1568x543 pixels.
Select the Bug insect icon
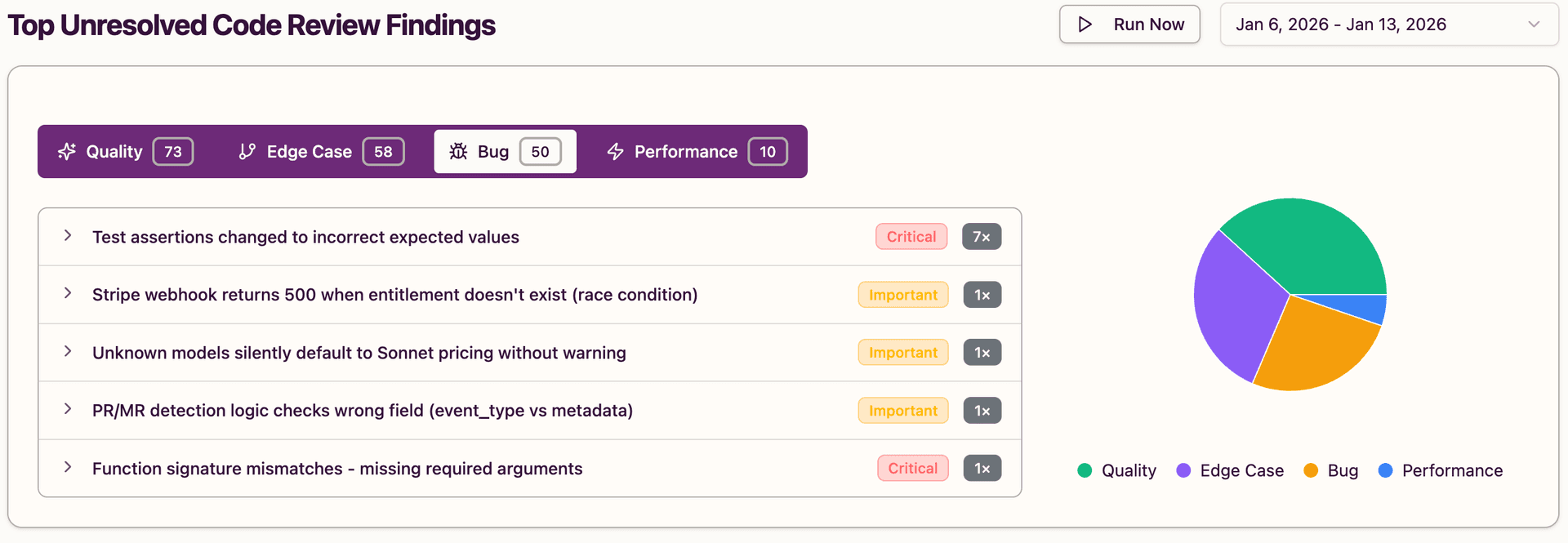click(459, 151)
